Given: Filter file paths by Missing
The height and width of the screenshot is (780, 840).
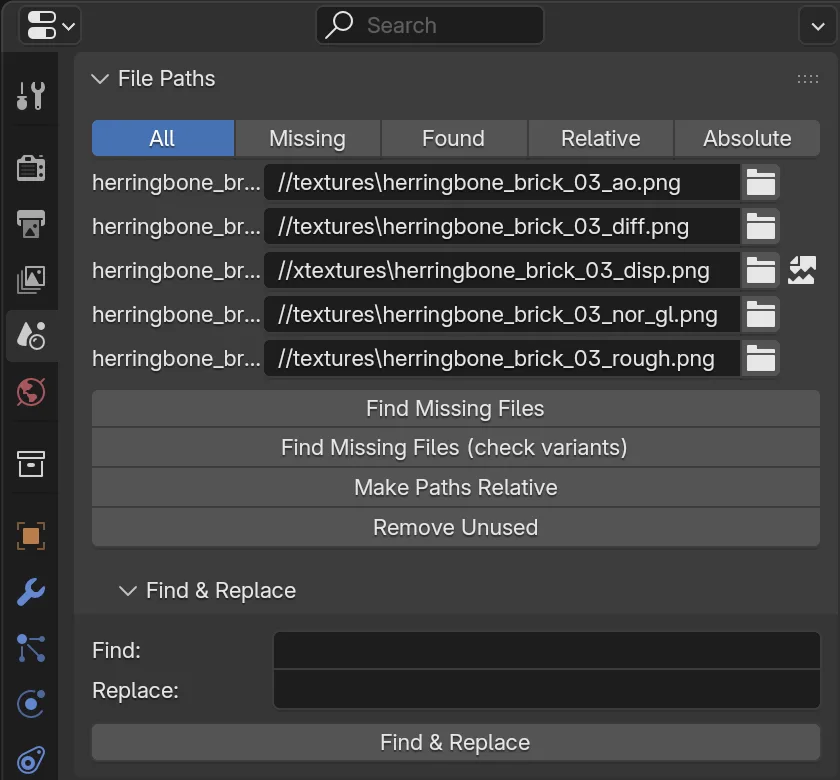Looking at the screenshot, I should click(308, 138).
